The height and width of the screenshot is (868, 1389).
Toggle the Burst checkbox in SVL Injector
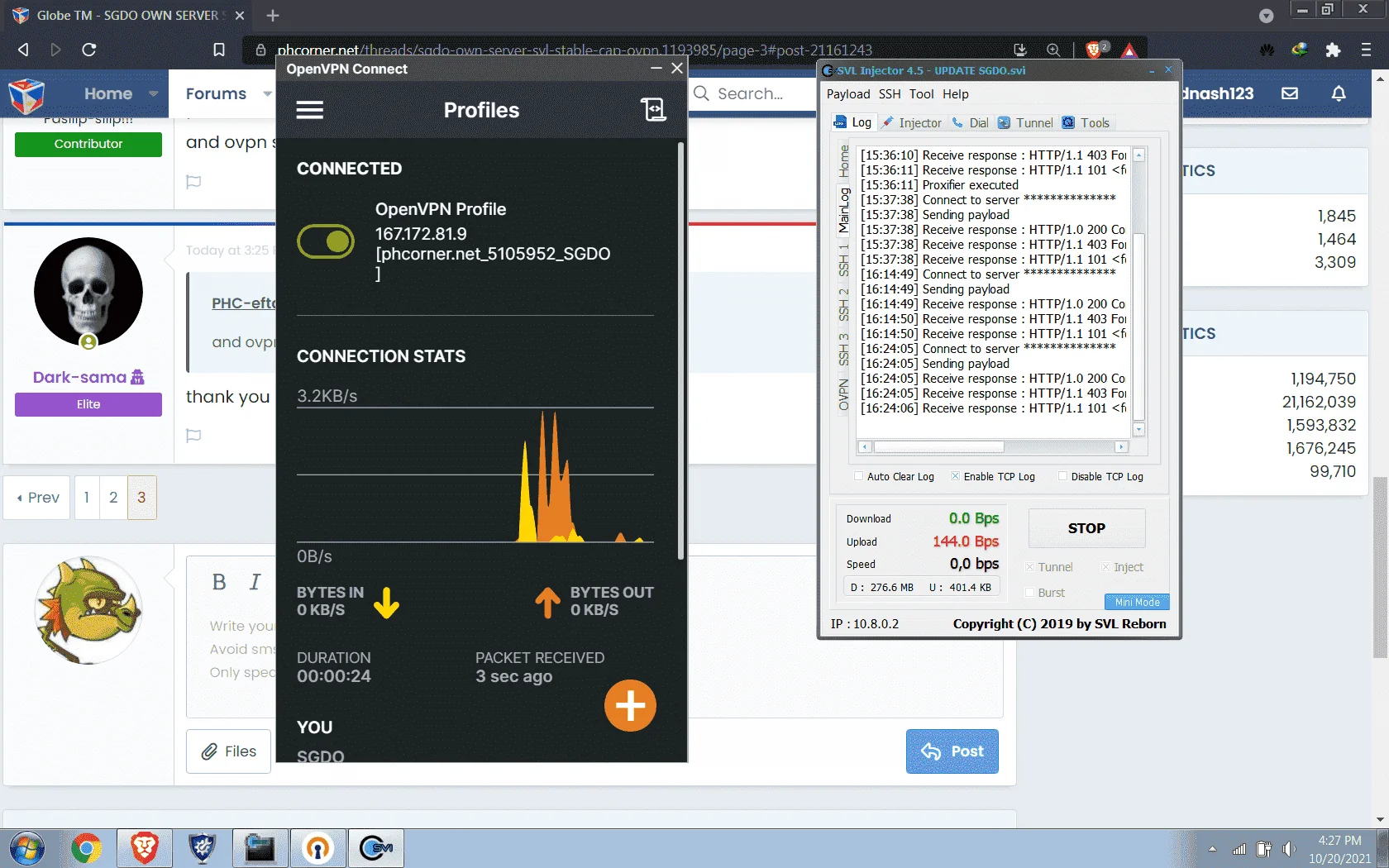pos(1029,593)
